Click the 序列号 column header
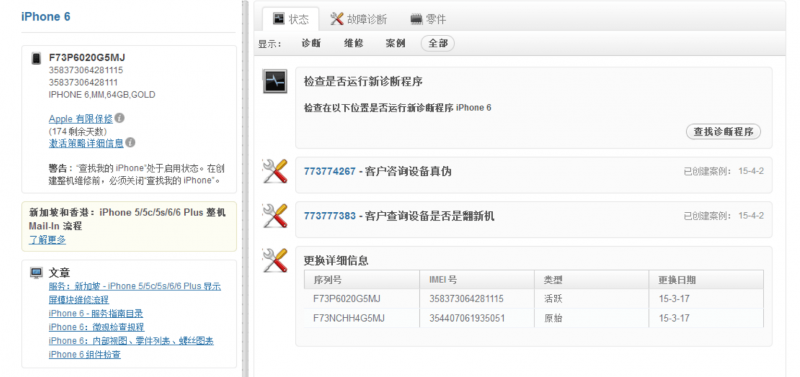 click(x=362, y=280)
